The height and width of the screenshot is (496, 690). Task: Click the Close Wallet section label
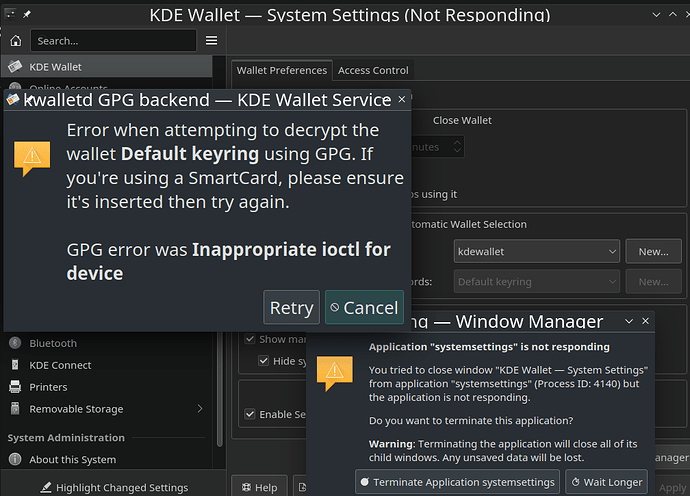[462, 120]
